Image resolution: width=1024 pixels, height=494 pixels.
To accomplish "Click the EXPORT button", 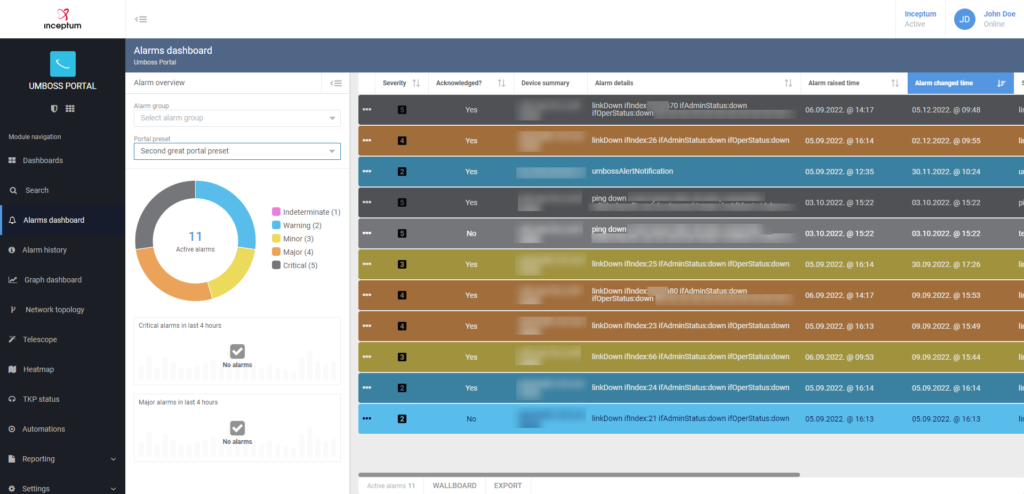I will tap(508, 486).
